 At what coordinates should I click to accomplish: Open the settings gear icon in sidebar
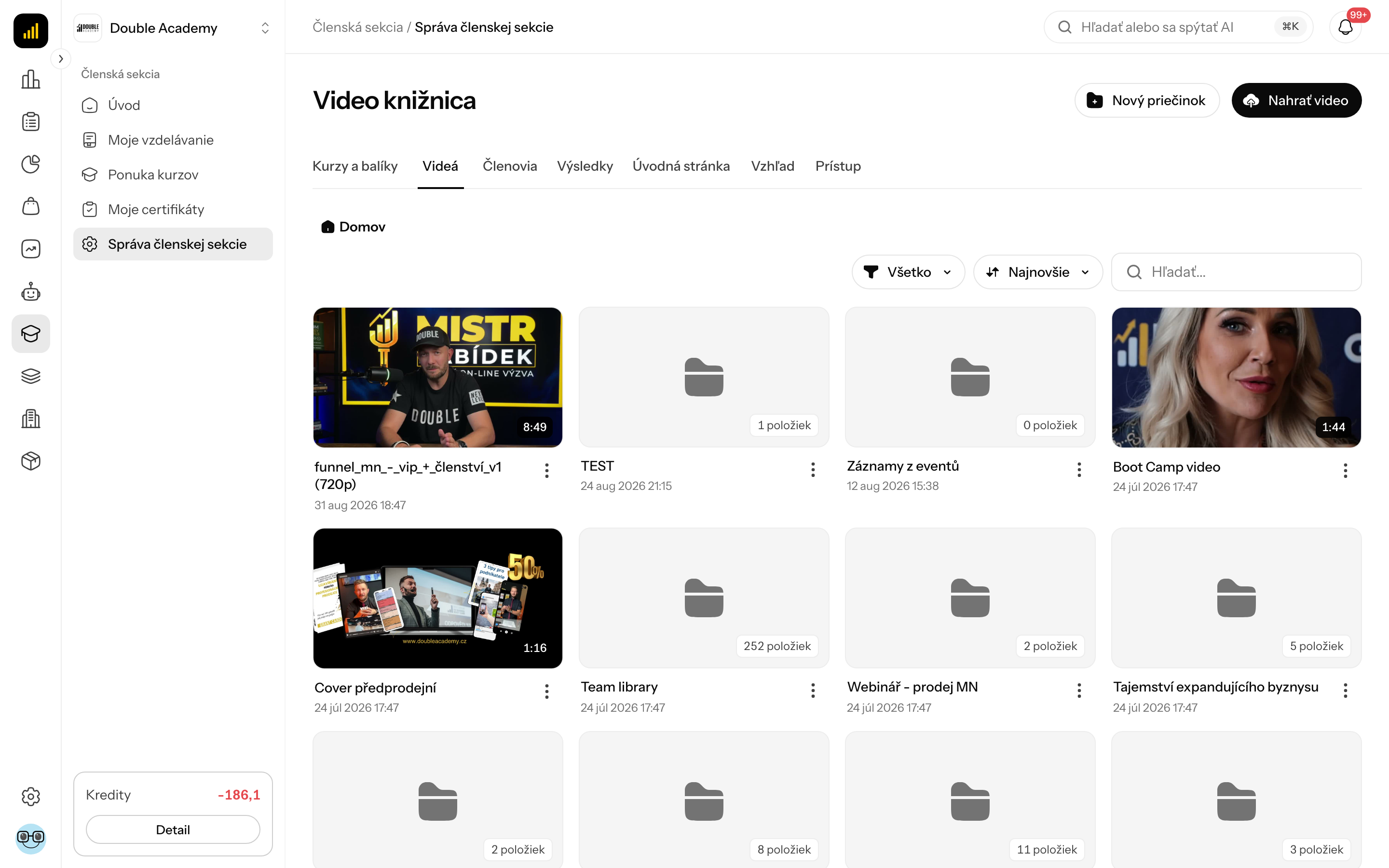pyautogui.click(x=30, y=796)
